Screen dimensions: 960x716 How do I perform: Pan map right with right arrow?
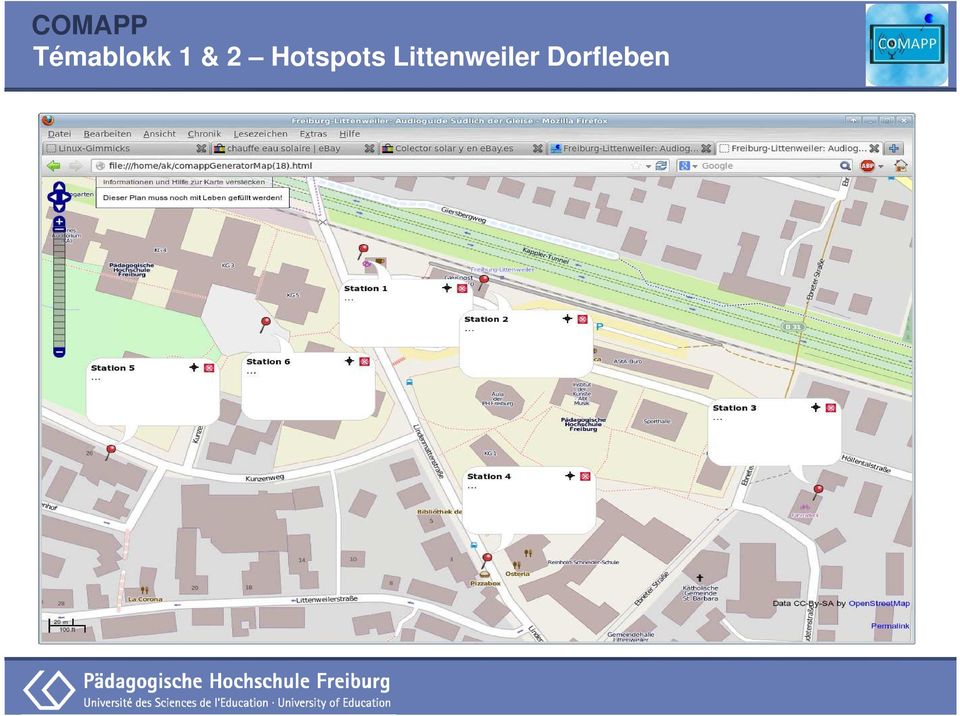point(66,197)
